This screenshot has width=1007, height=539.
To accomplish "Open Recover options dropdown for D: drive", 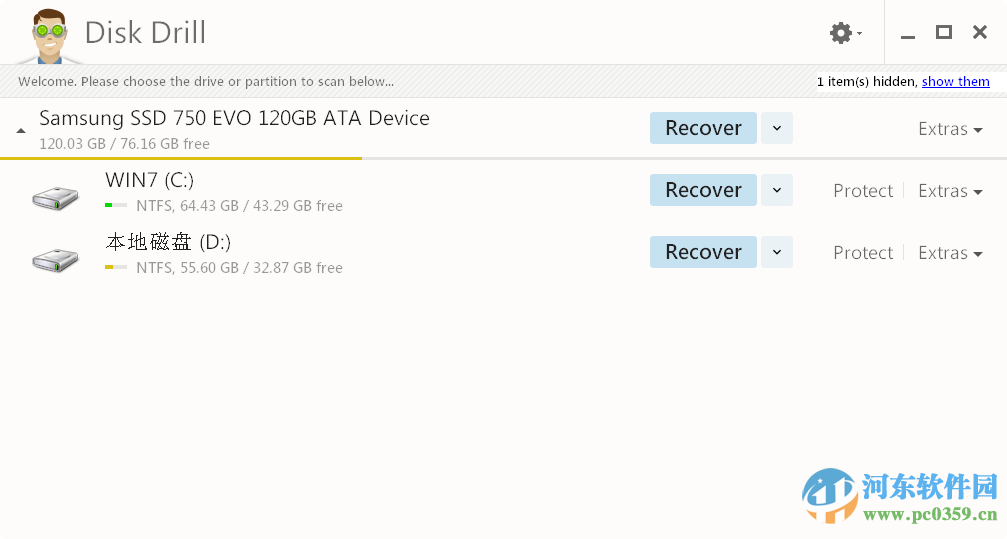I will (777, 252).
